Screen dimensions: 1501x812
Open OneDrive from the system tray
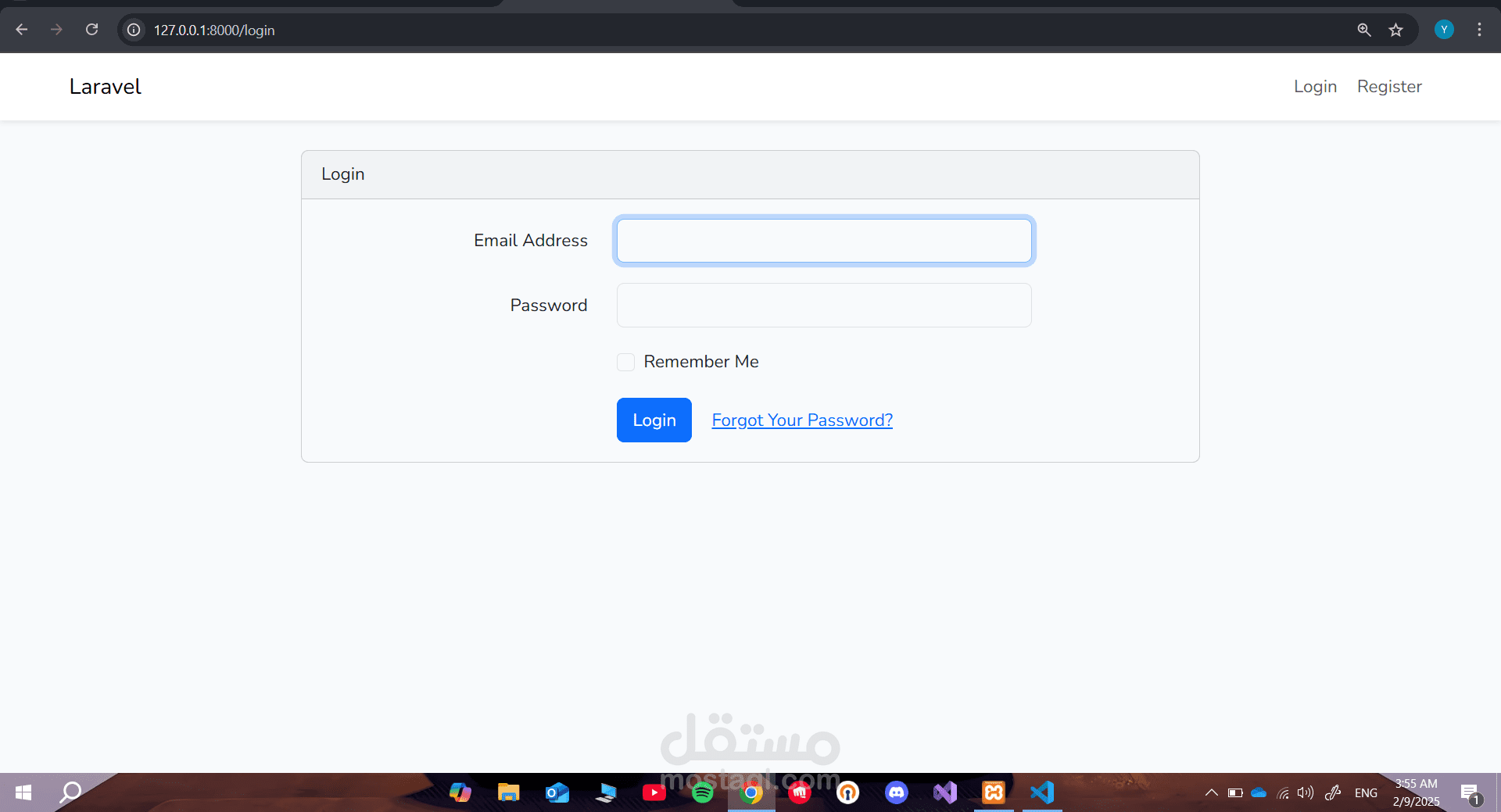coord(1259,792)
